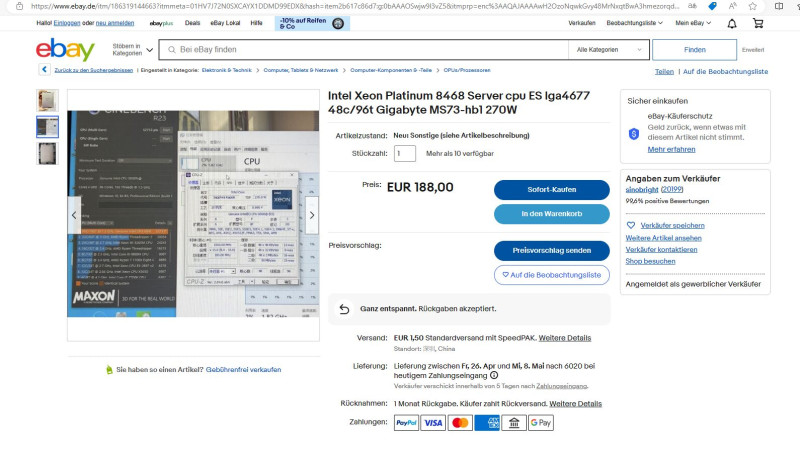Open seller sinobright profile link
This screenshot has width=800, height=457.
click(642, 190)
